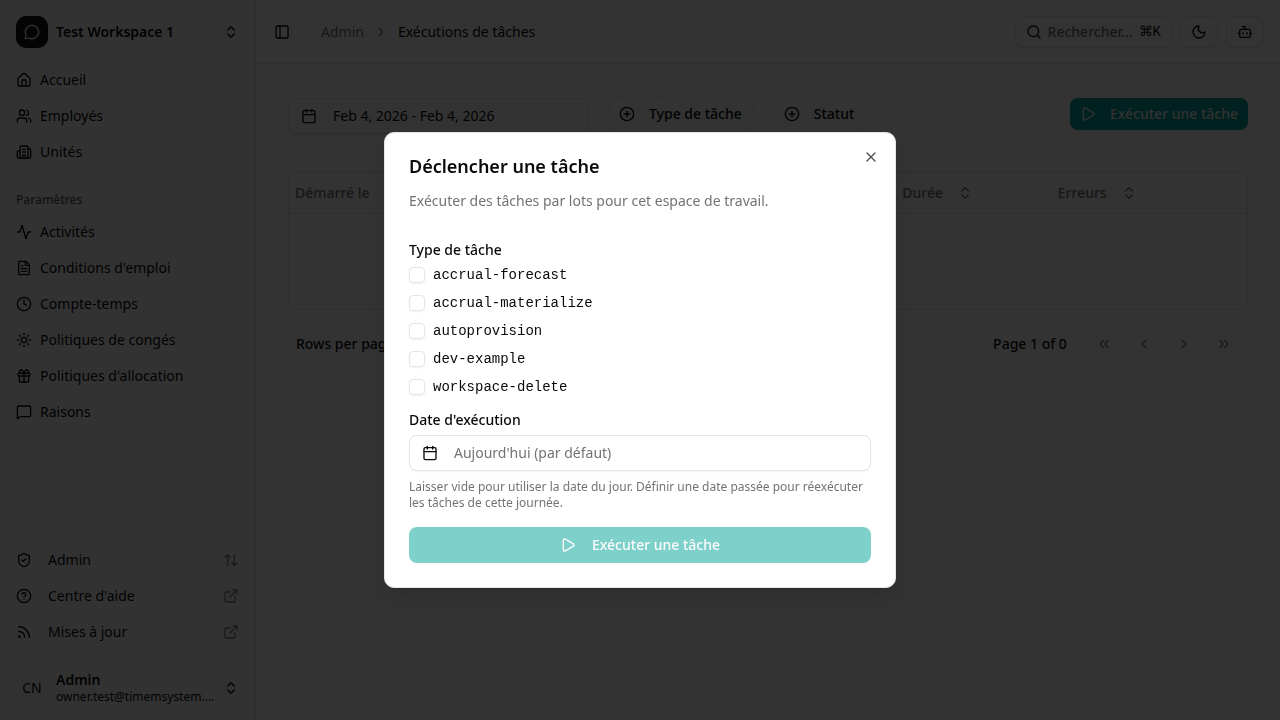
Task: Close the Déclencher une tâche dialog
Action: [x=871, y=157]
